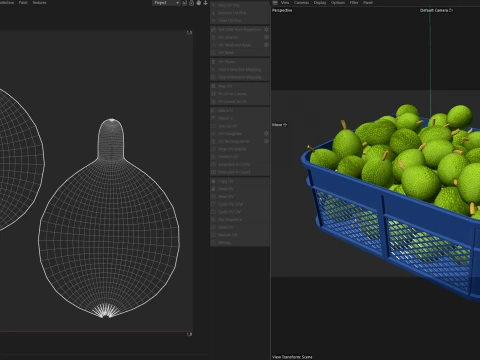Click the Mirror V icon
This screenshot has width=480, height=360.
pyautogui.click(x=214, y=118)
